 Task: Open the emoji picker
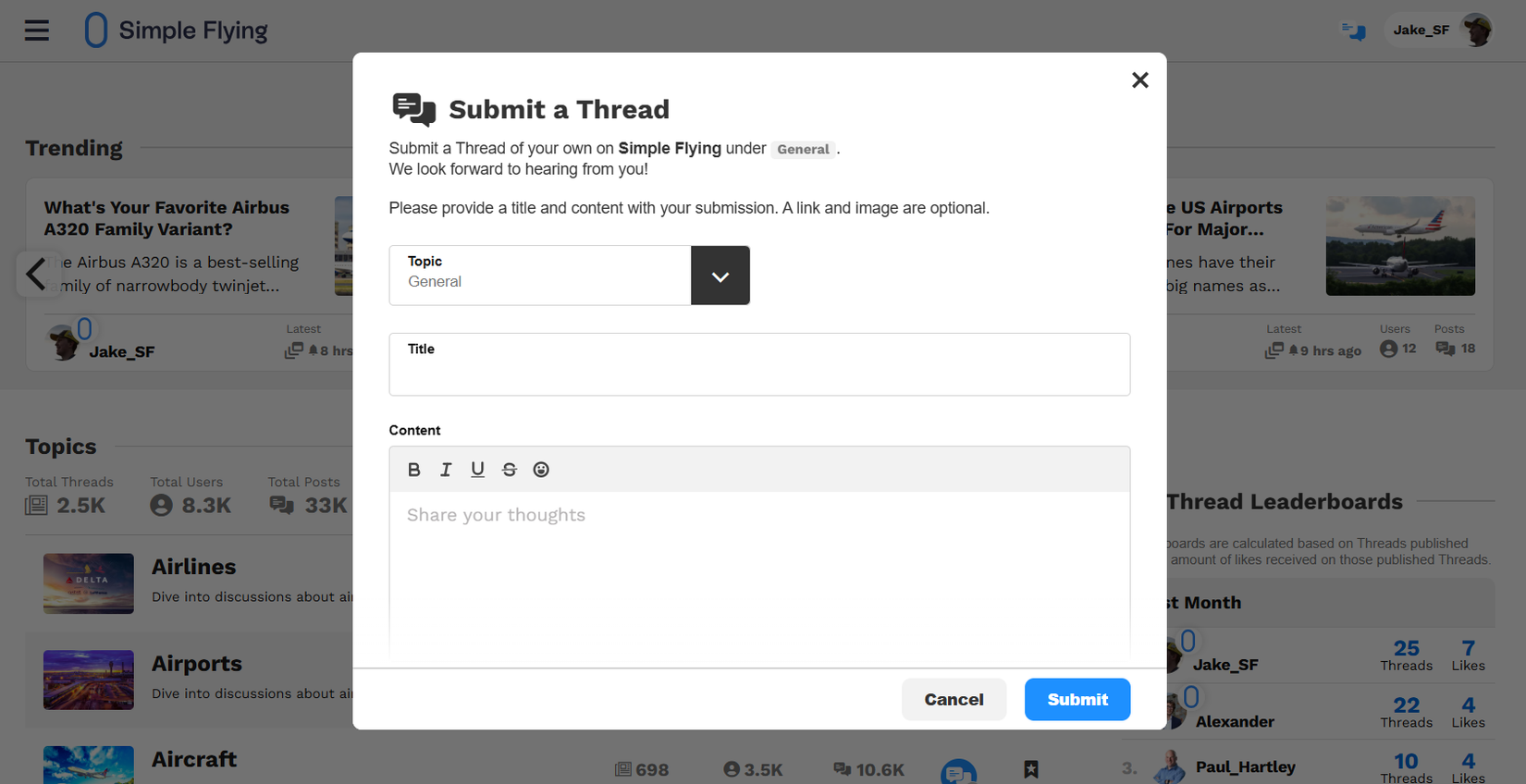[x=541, y=470]
